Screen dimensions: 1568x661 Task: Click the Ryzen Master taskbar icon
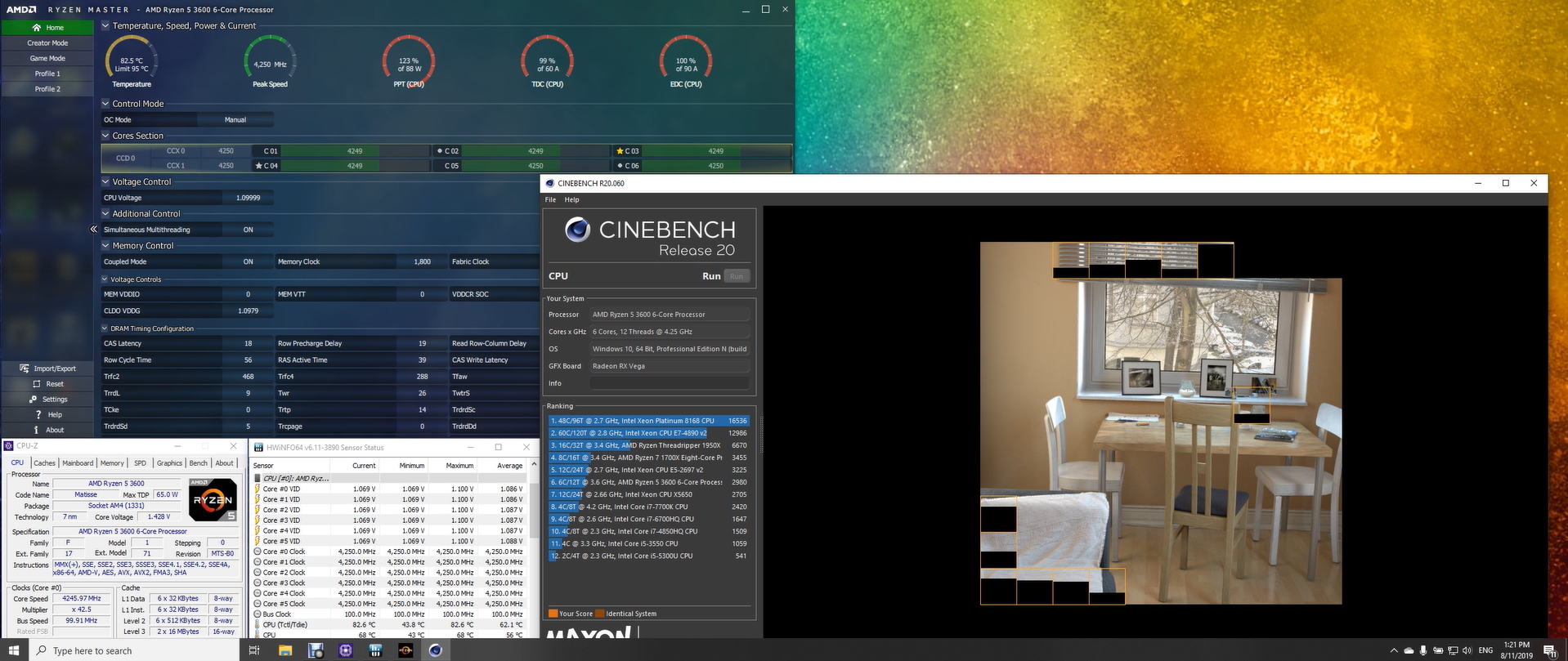coord(405,650)
